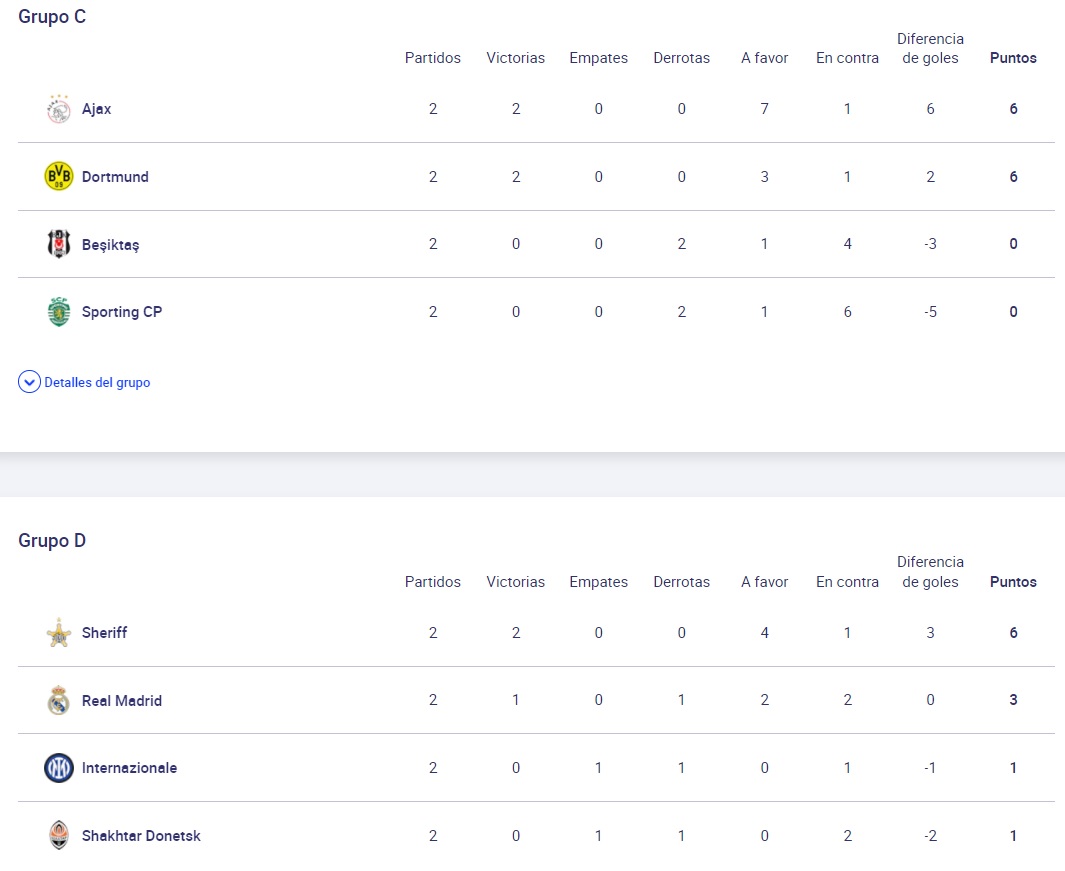Click the Grupo C heading
Viewport: 1065px width, 871px height.
pyautogui.click(x=52, y=17)
